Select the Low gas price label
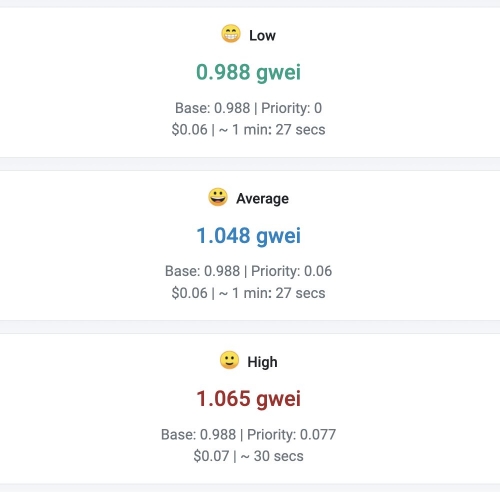 [262, 35]
